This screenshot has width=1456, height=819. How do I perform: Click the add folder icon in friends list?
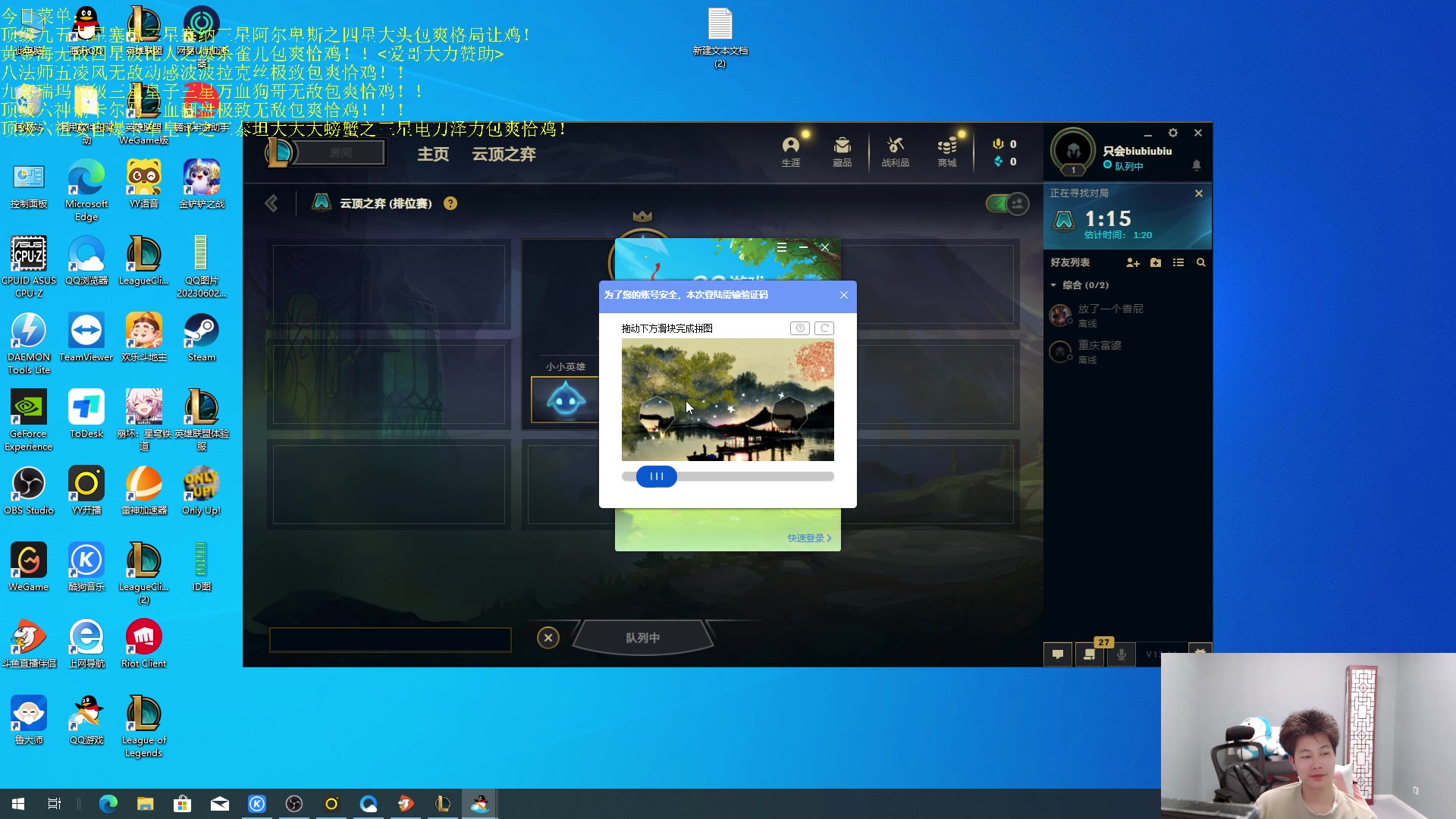[x=1156, y=262]
